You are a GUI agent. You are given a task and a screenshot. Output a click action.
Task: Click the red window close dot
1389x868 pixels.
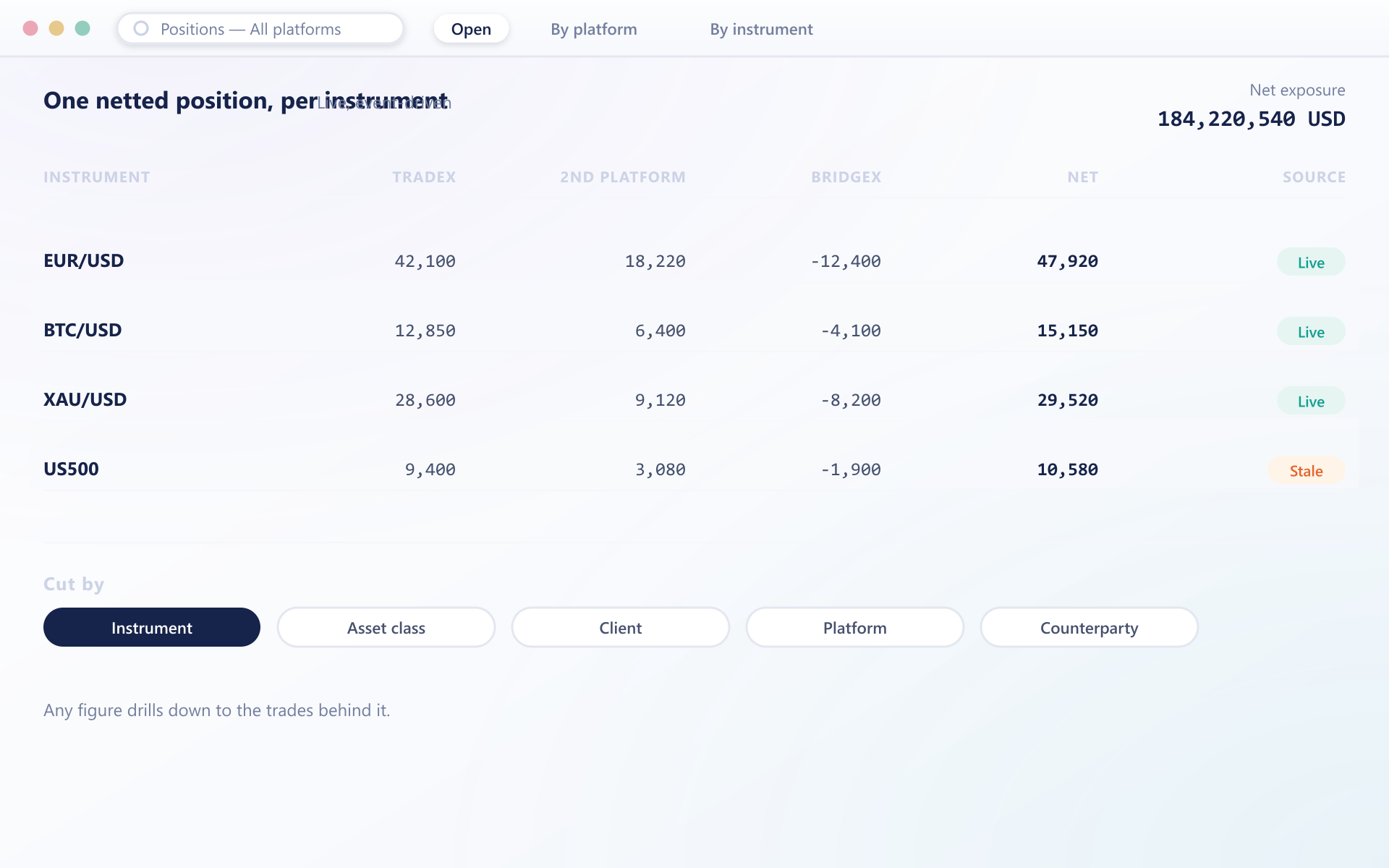pyautogui.click(x=30, y=28)
